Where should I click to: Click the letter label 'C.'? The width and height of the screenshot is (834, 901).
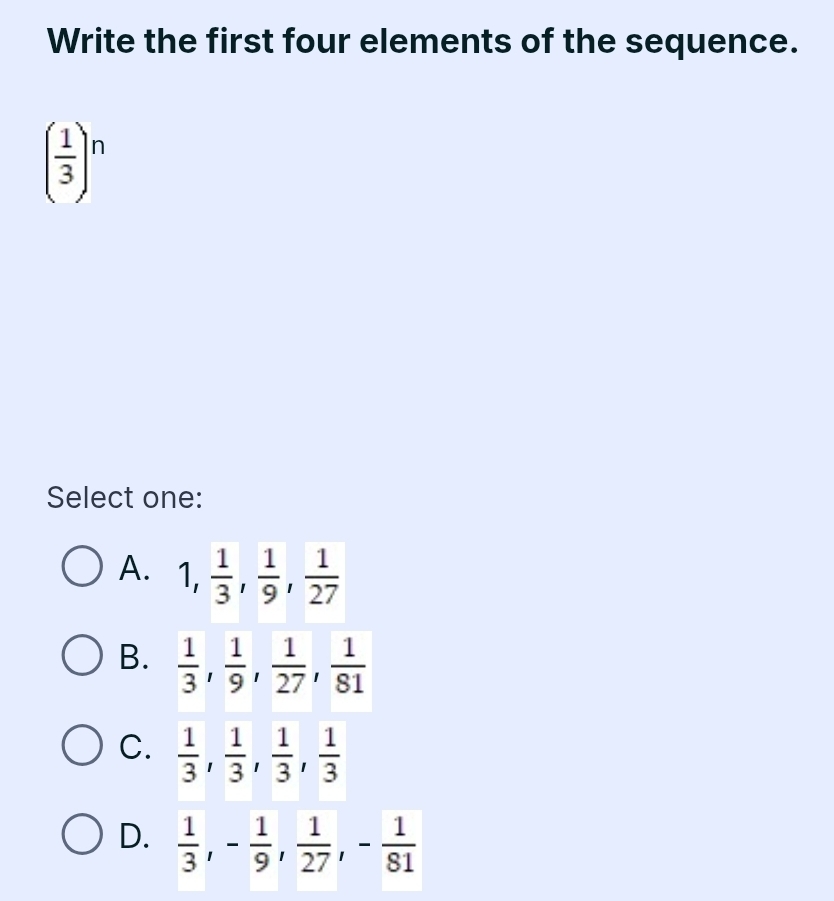click(x=135, y=747)
